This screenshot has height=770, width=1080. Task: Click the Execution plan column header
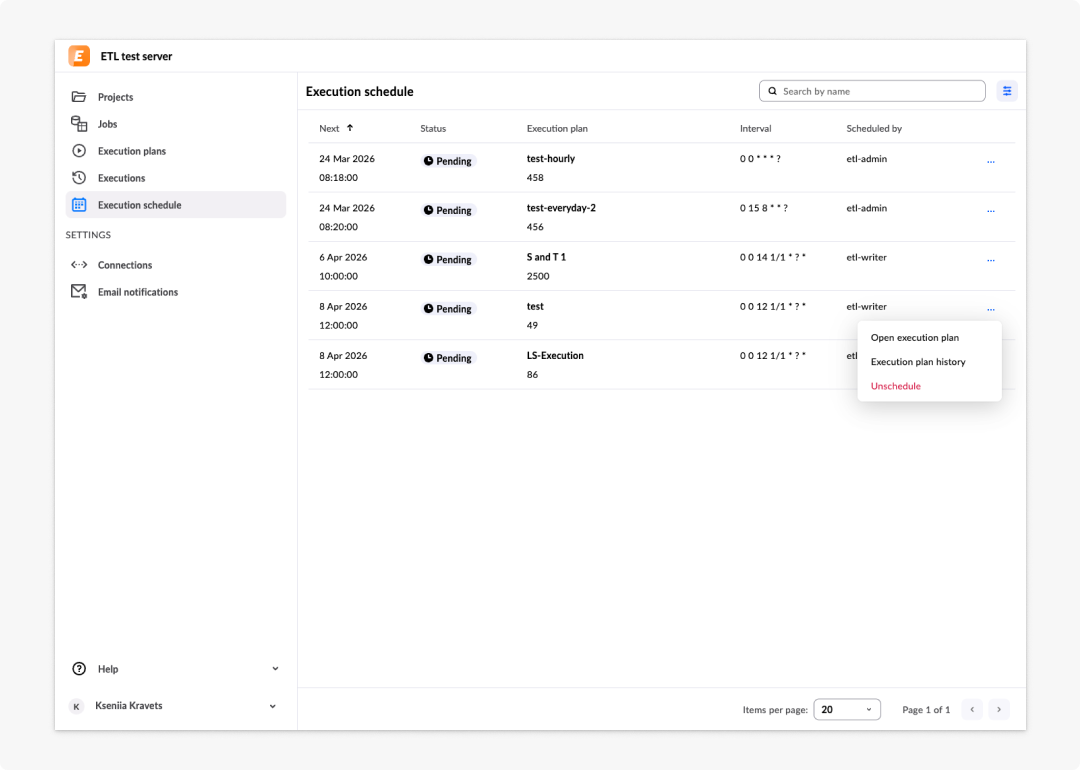click(557, 128)
